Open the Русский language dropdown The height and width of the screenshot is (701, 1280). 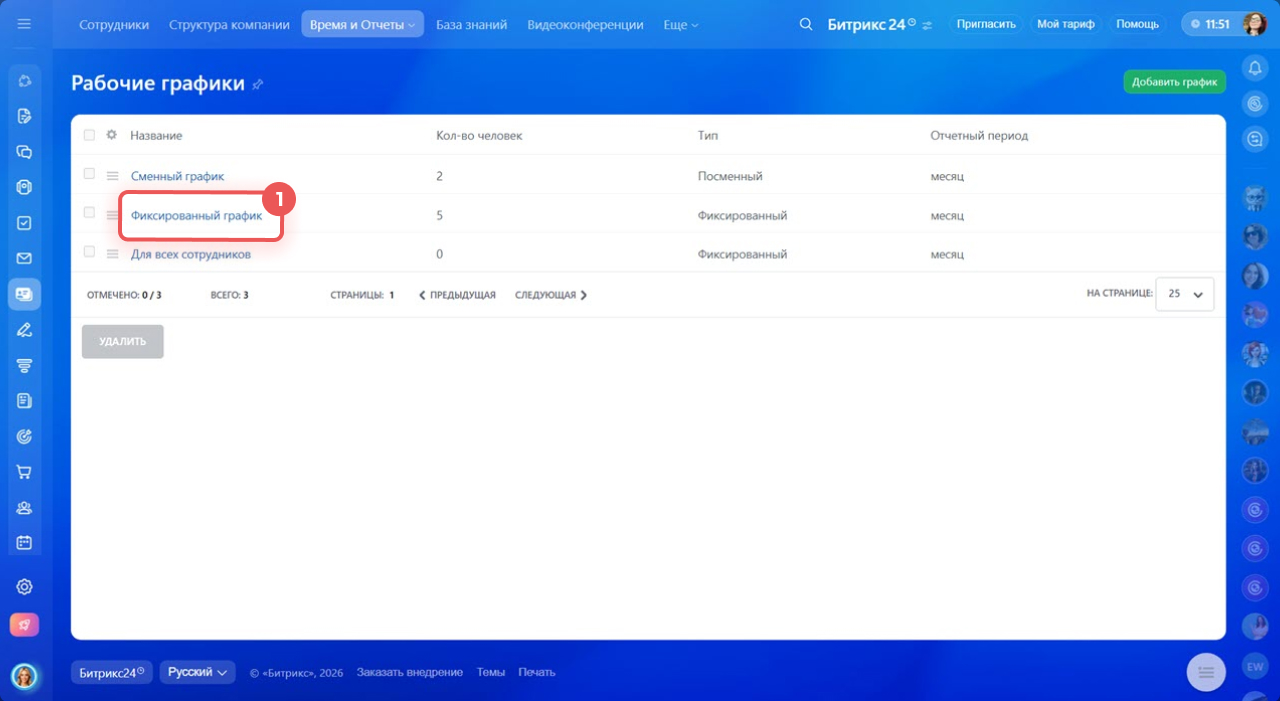point(197,672)
